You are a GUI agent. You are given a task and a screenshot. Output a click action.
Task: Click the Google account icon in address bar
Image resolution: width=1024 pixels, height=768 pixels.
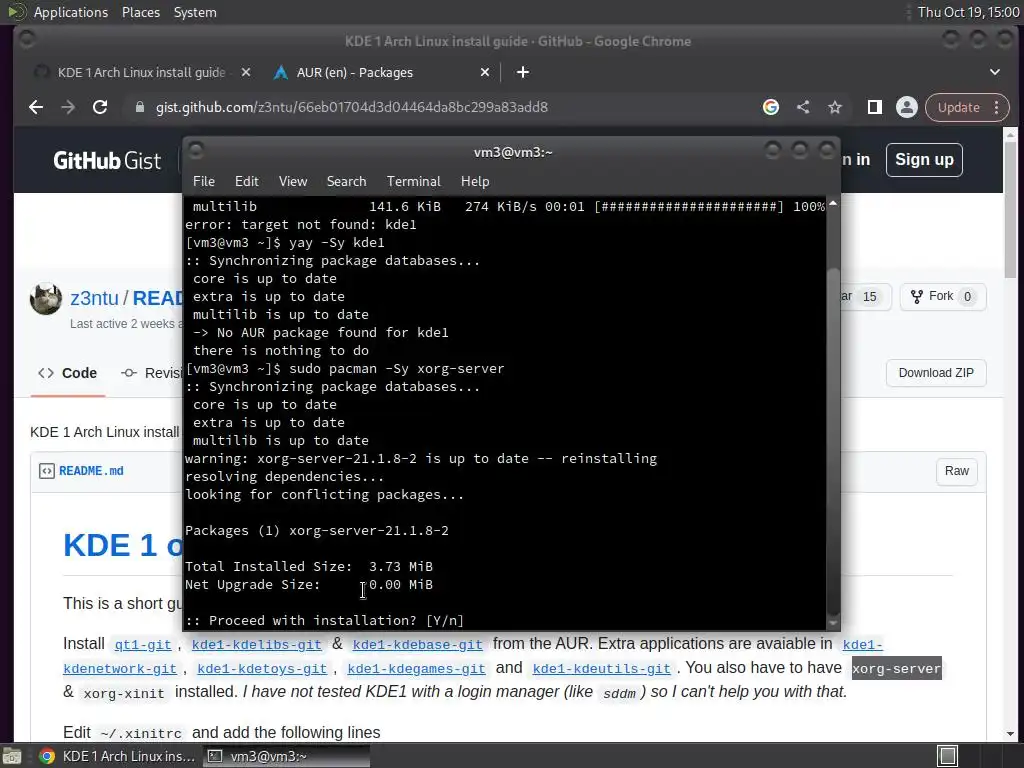click(771, 107)
